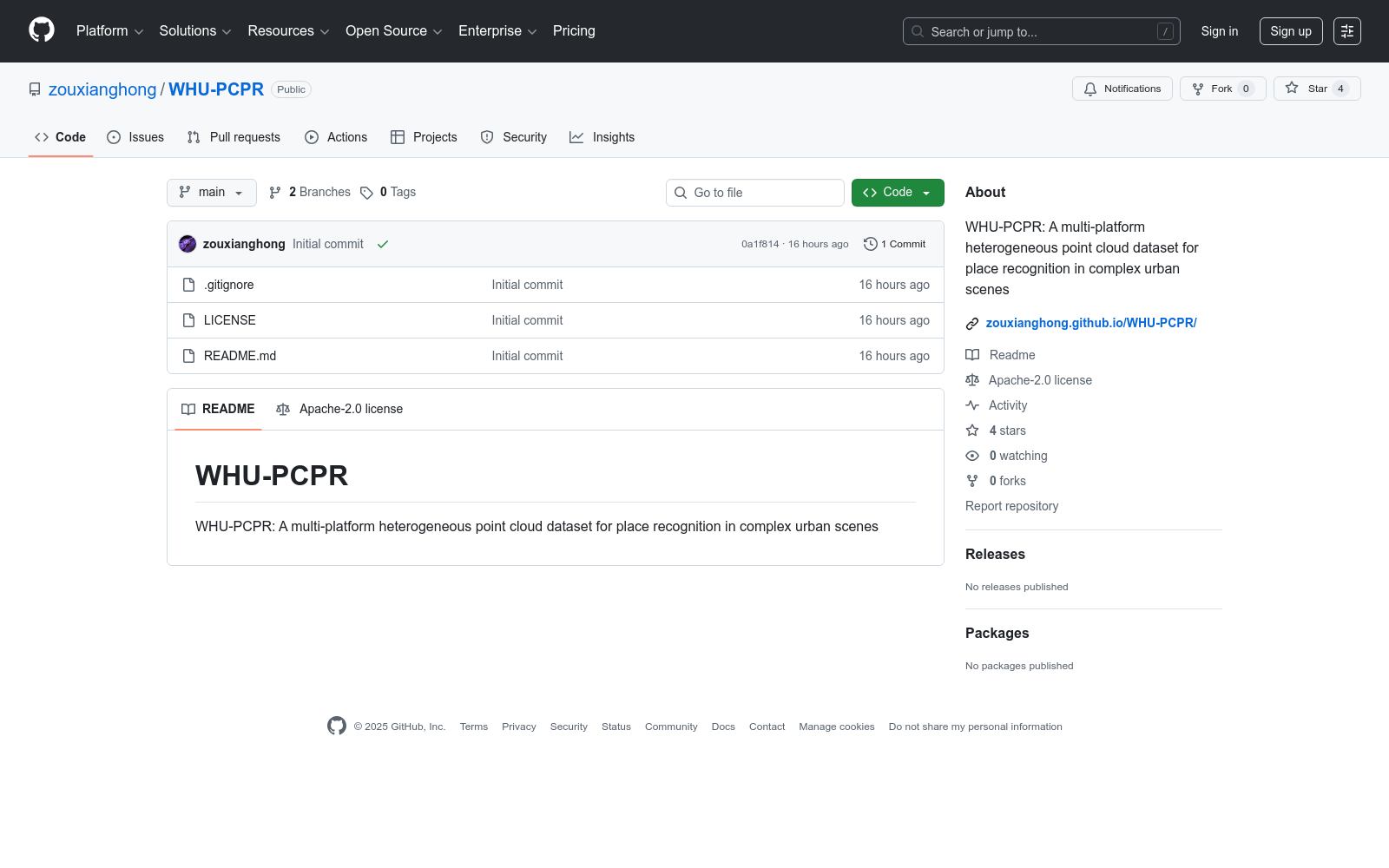Open the Releases section heading
The width and height of the screenshot is (1389, 868).
[995, 554]
